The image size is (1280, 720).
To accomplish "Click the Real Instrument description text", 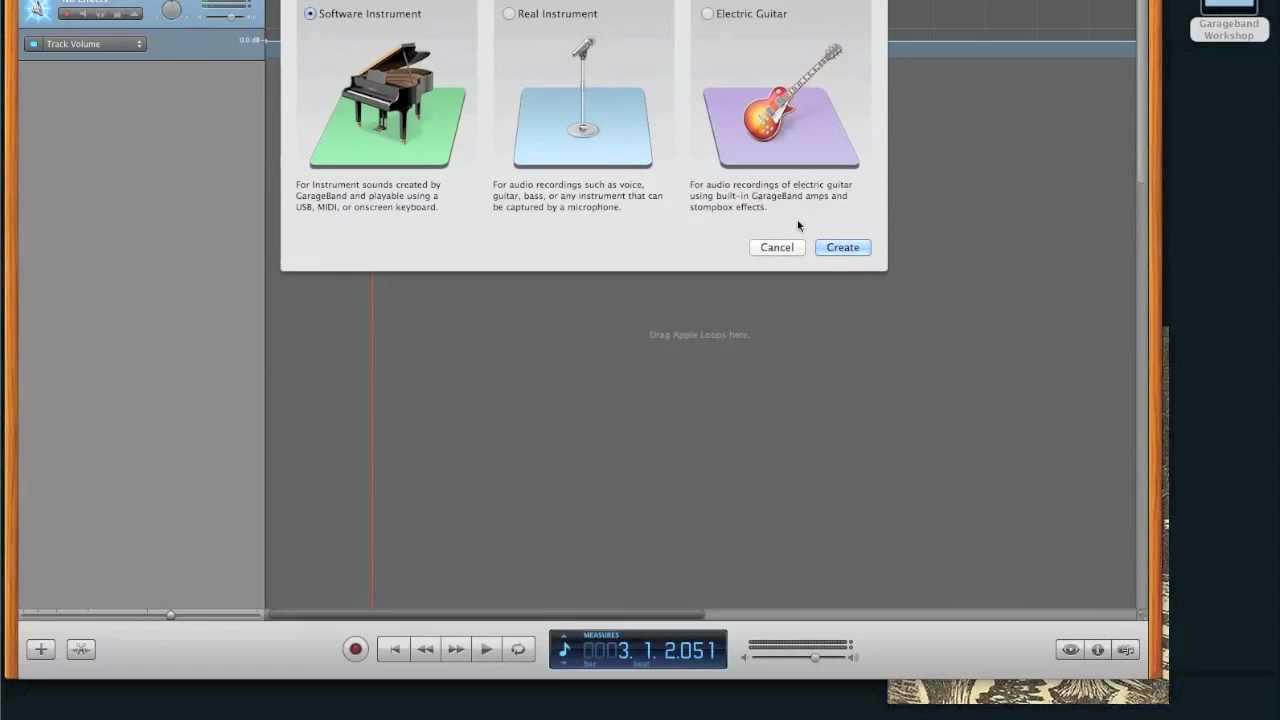I will tap(577, 196).
